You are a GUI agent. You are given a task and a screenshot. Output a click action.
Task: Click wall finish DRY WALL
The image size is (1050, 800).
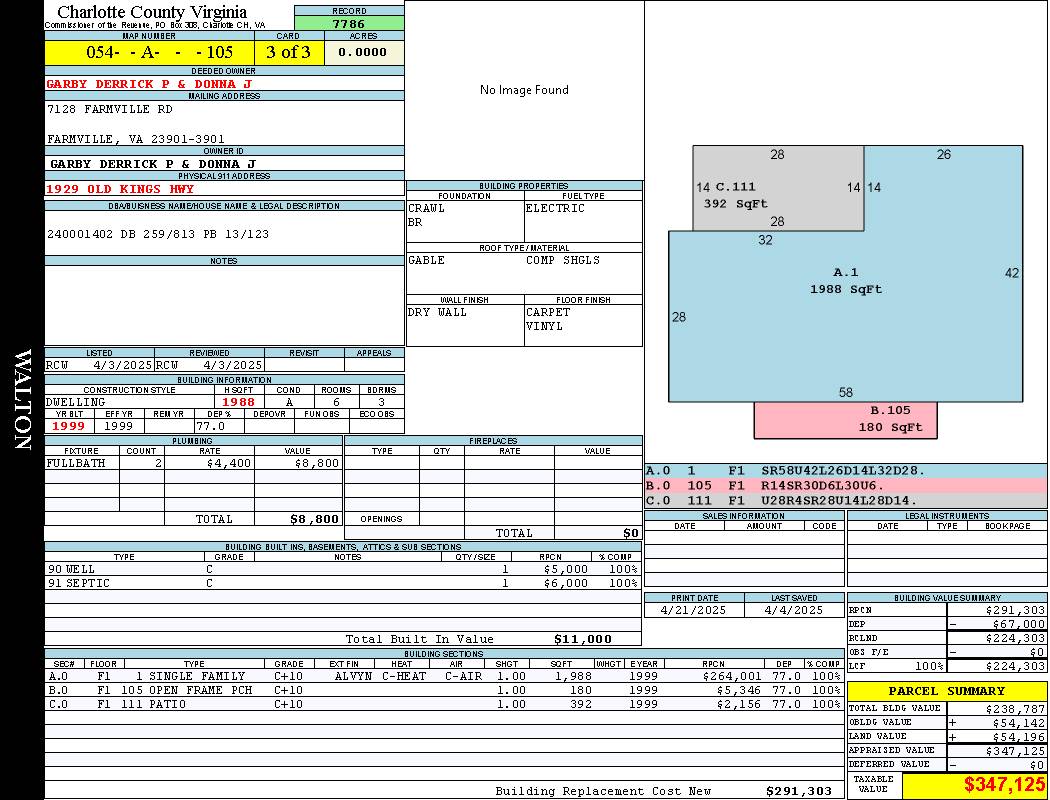click(x=437, y=313)
